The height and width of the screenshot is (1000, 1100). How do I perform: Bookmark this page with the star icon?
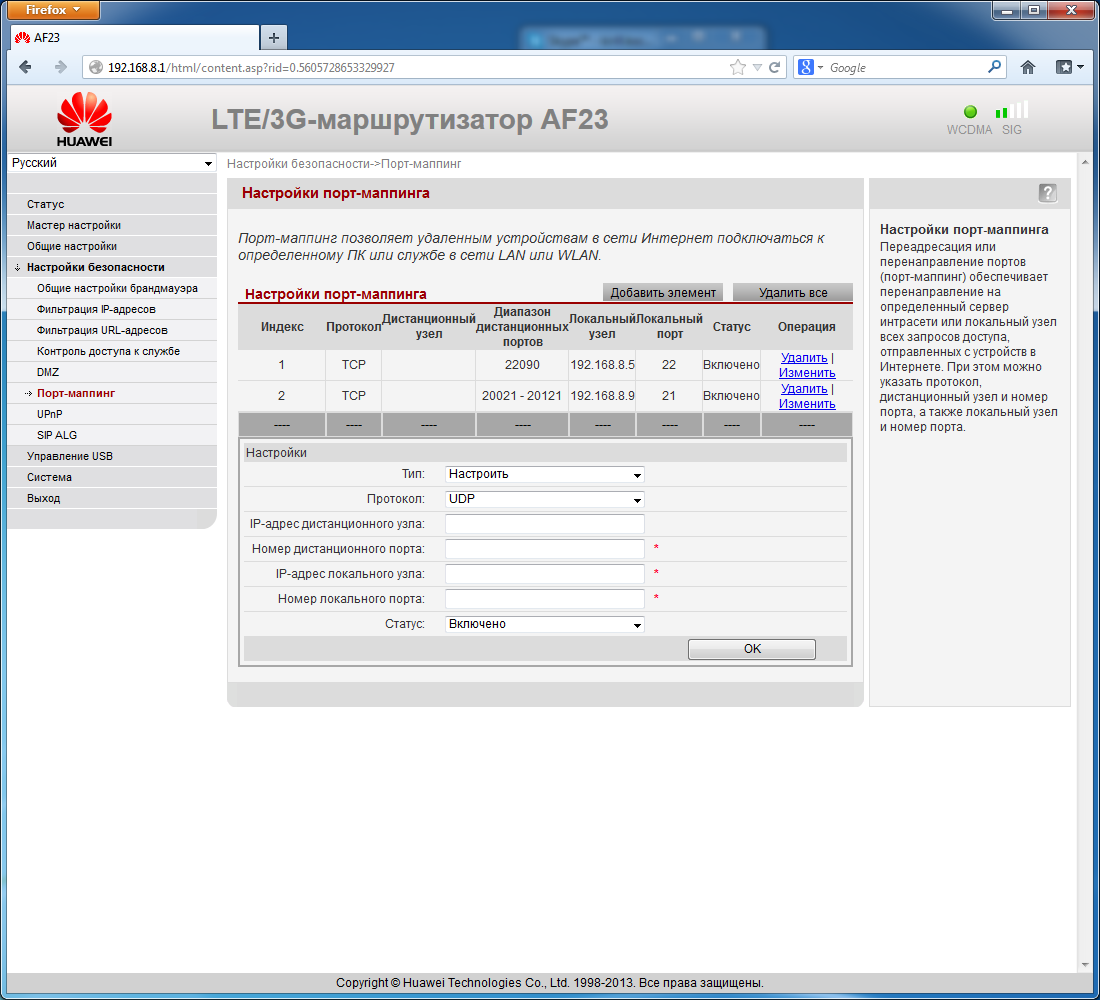click(737, 67)
